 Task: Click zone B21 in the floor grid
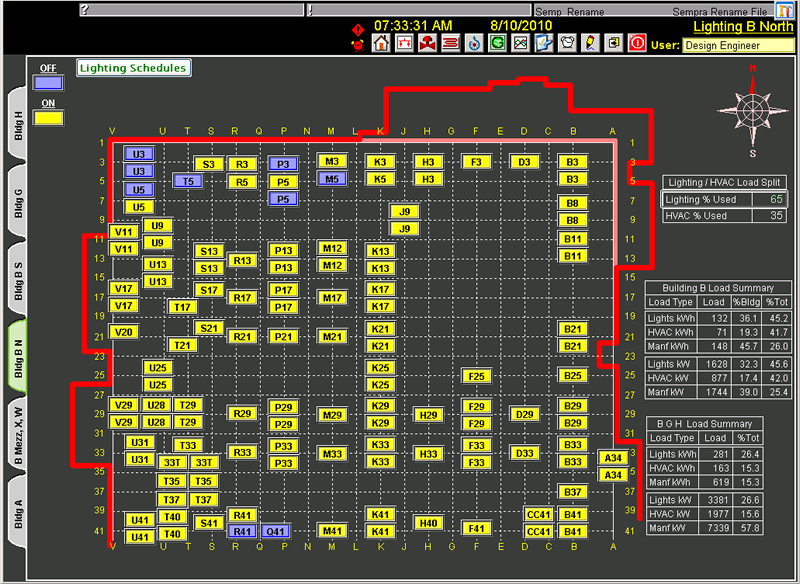pos(571,326)
